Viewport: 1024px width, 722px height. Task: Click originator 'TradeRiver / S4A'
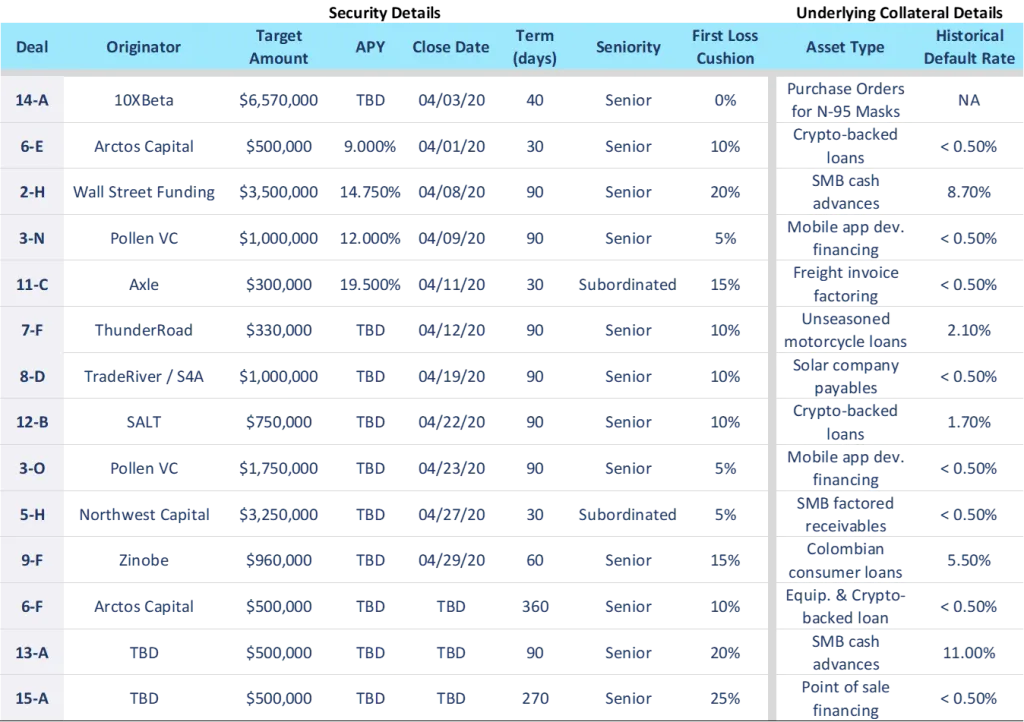click(x=144, y=377)
